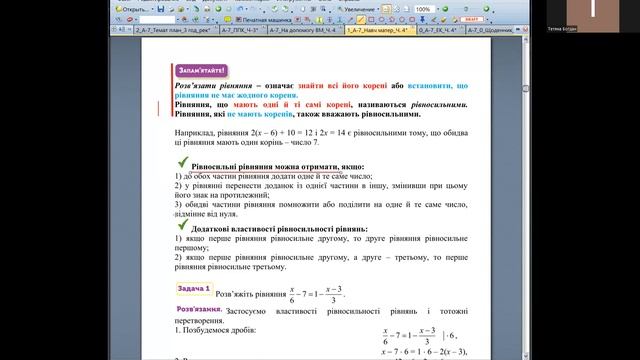640x360 pixels.
Task: Click the 100% zoom level field
Action: pyautogui.click(x=425, y=9)
